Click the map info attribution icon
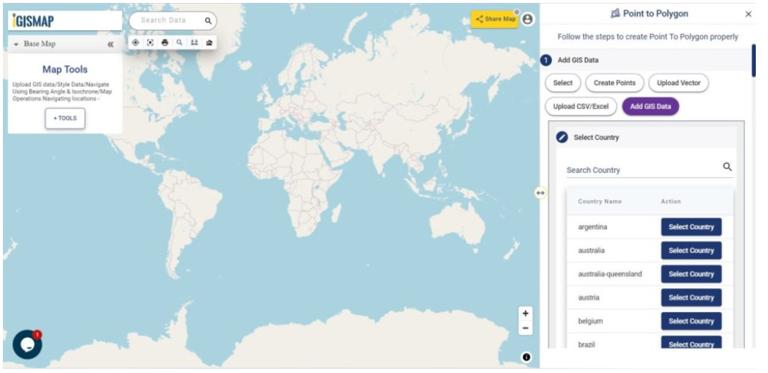Viewport: 768px width, 373px height. click(x=527, y=357)
